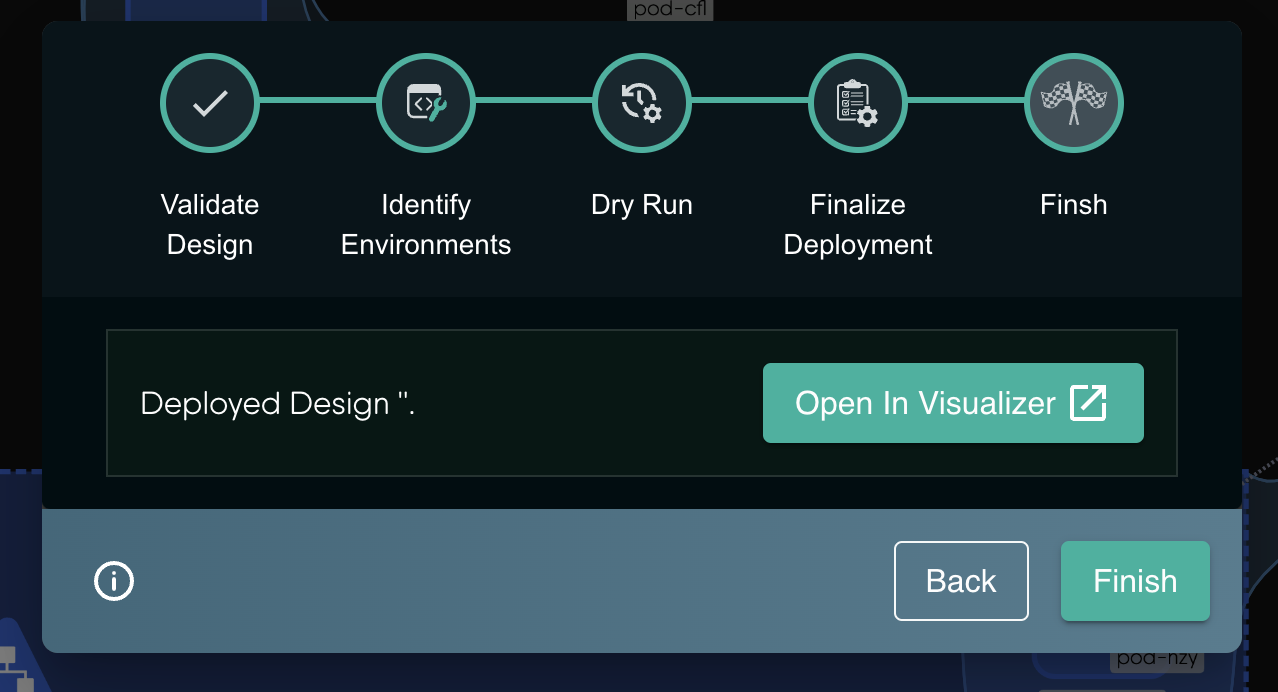This screenshot has height=692, width=1278.
Task: Click the "Identify Environments" step label
Action: click(x=426, y=225)
